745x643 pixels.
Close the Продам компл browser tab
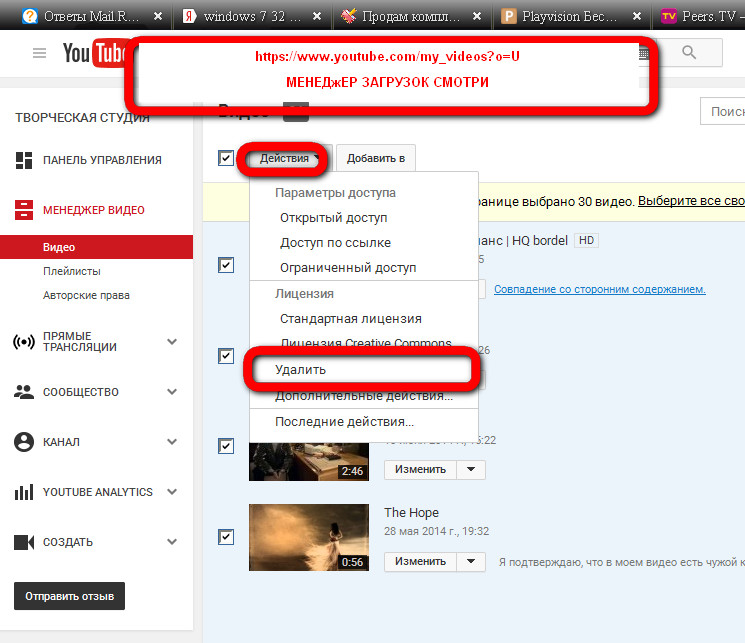coord(477,17)
